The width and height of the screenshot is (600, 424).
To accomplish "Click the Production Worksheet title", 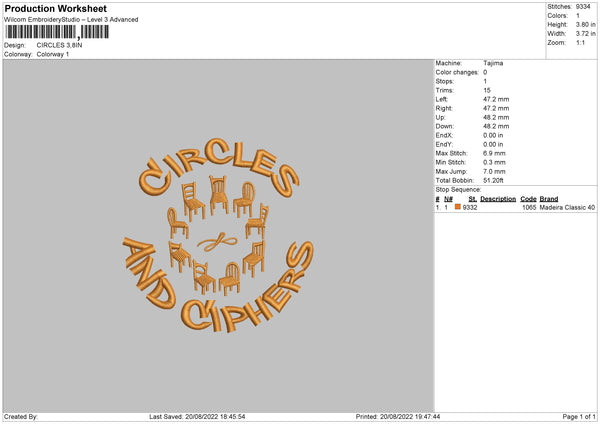I will click(x=55, y=8).
